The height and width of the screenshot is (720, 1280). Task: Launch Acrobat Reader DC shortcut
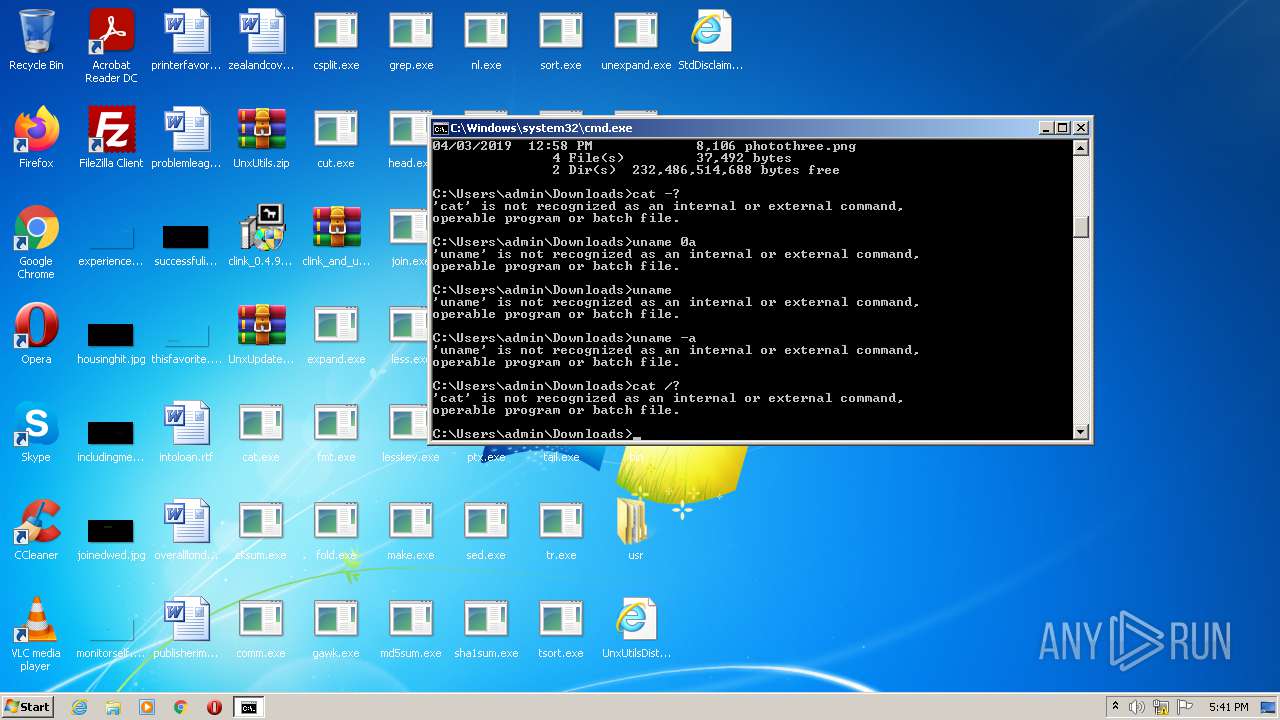[x=111, y=46]
